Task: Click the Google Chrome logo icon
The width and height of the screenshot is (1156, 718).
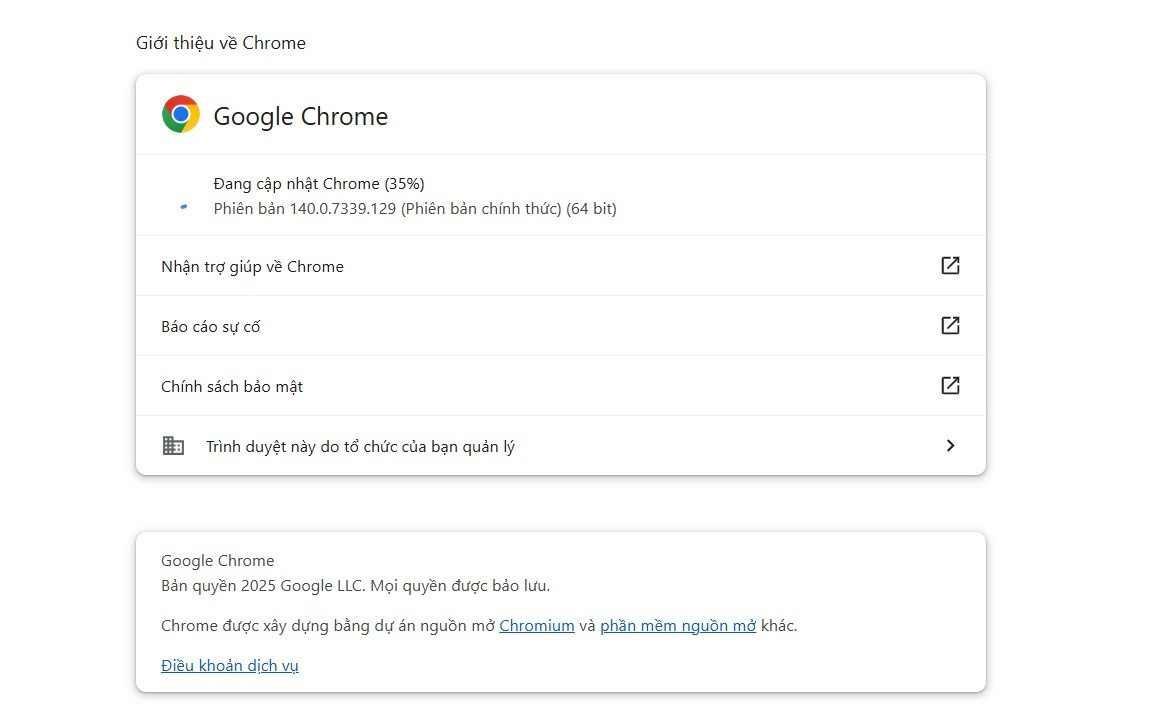Action: tap(181, 114)
